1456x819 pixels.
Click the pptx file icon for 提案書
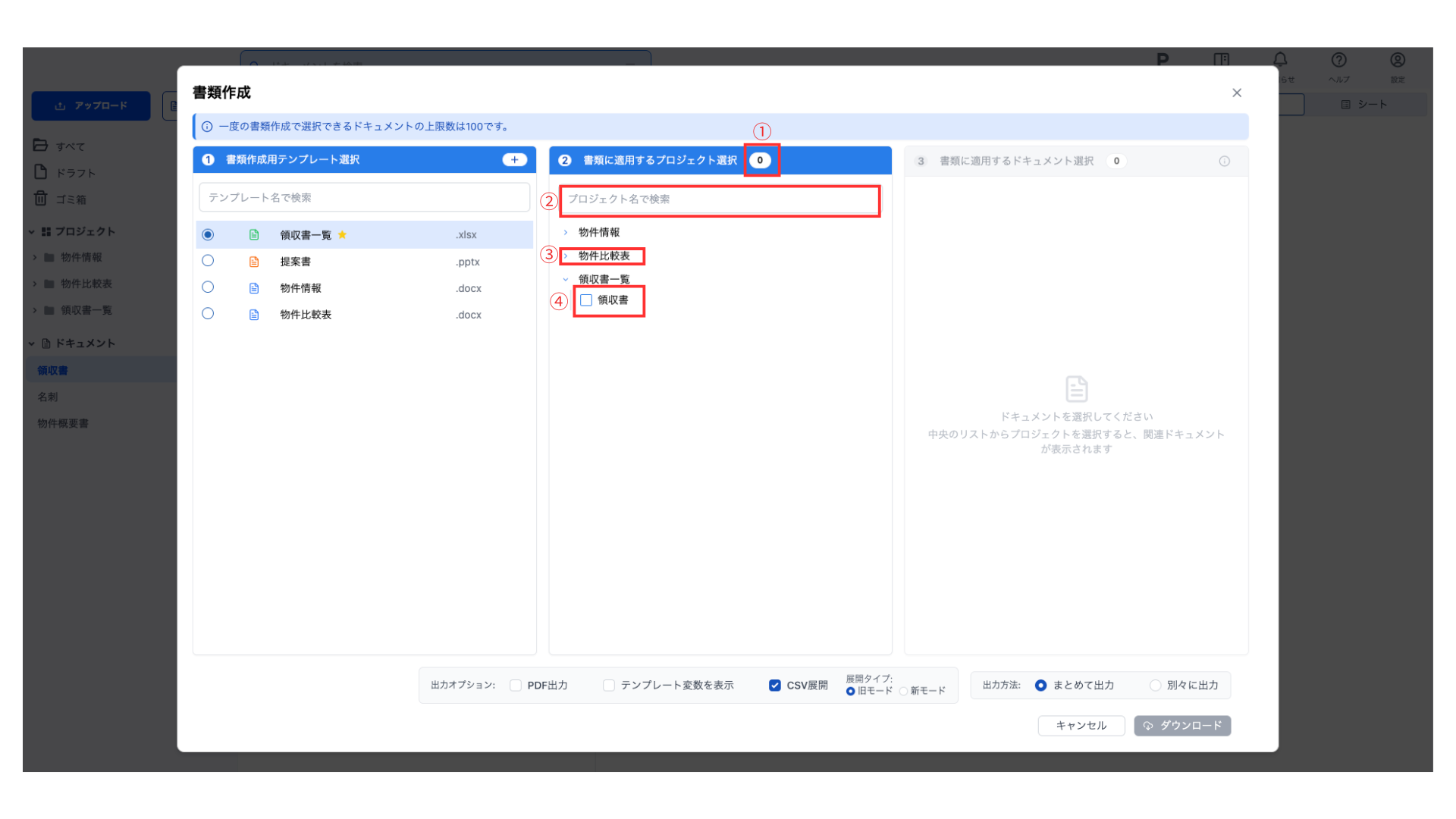click(x=254, y=262)
